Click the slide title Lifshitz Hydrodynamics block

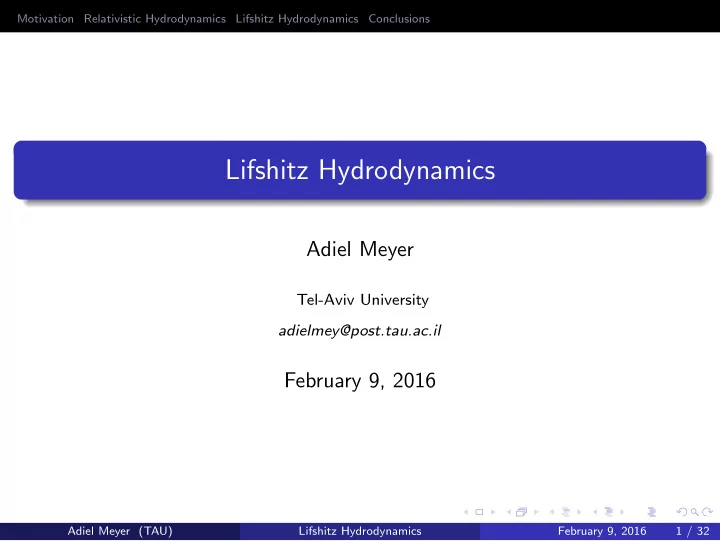(360, 170)
